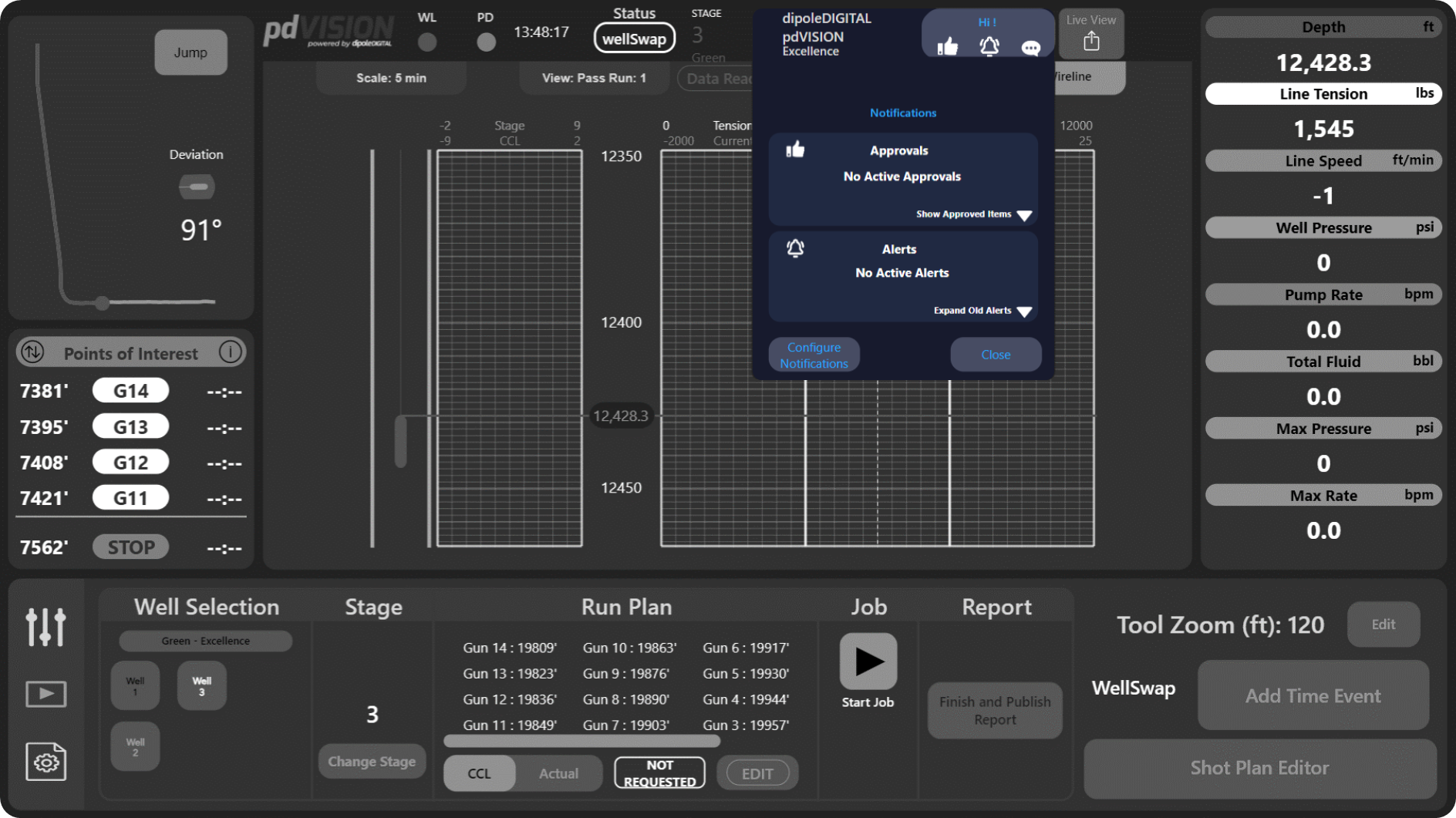Select Well 3 button
1456x818 pixels.
(x=201, y=685)
